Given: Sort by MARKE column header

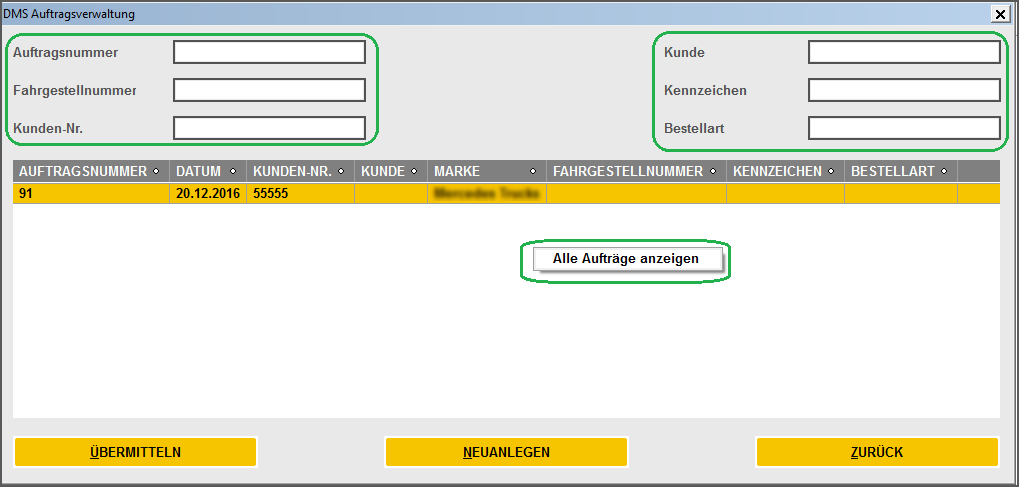Looking at the screenshot, I should coord(487,172).
